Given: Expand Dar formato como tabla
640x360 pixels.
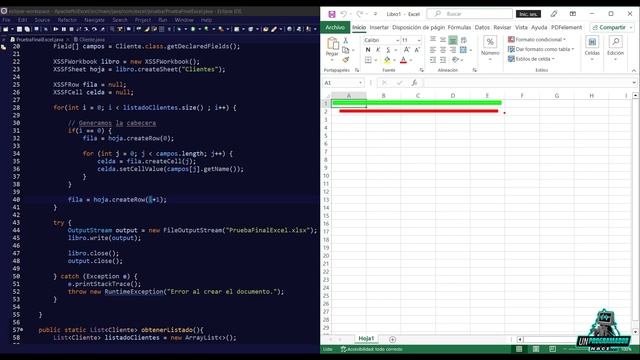Looking at the screenshot, I should pyautogui.click(x=541, y=49).
